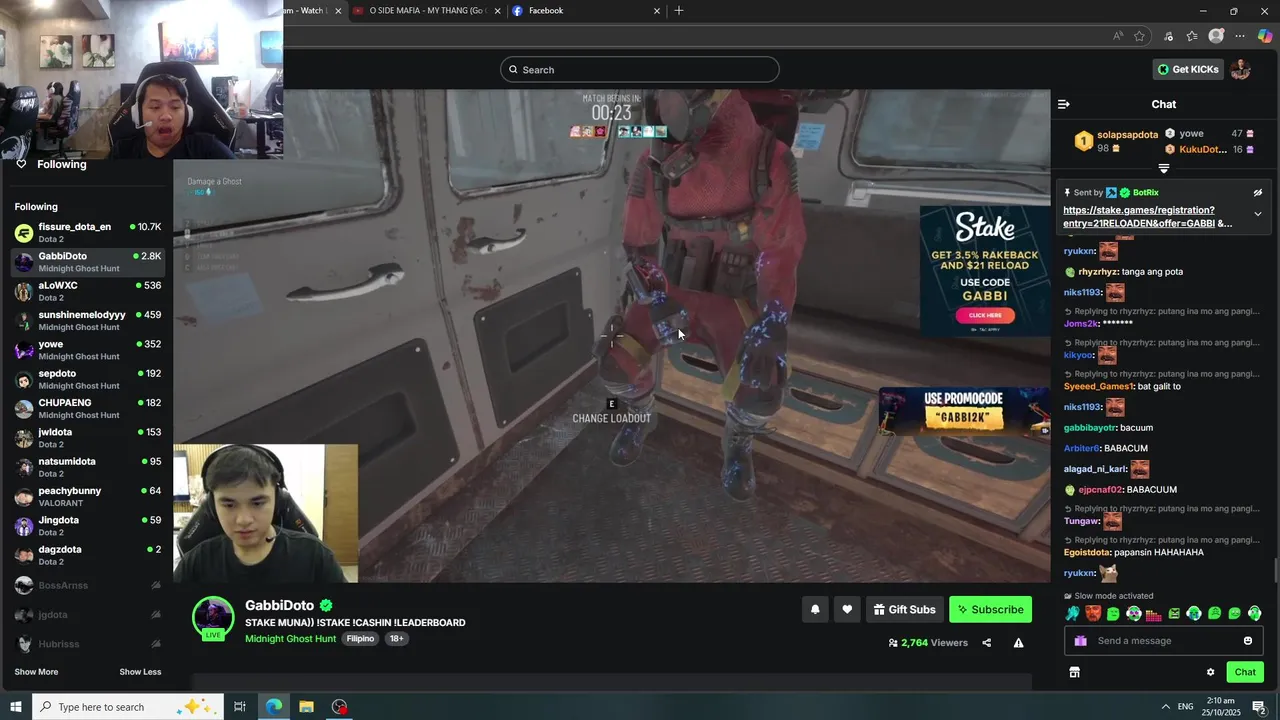The width and height of the screenshot is (1280, 720).
Task: Click Stake ad CLICK HERE button
Action: [x=985, y=315]
